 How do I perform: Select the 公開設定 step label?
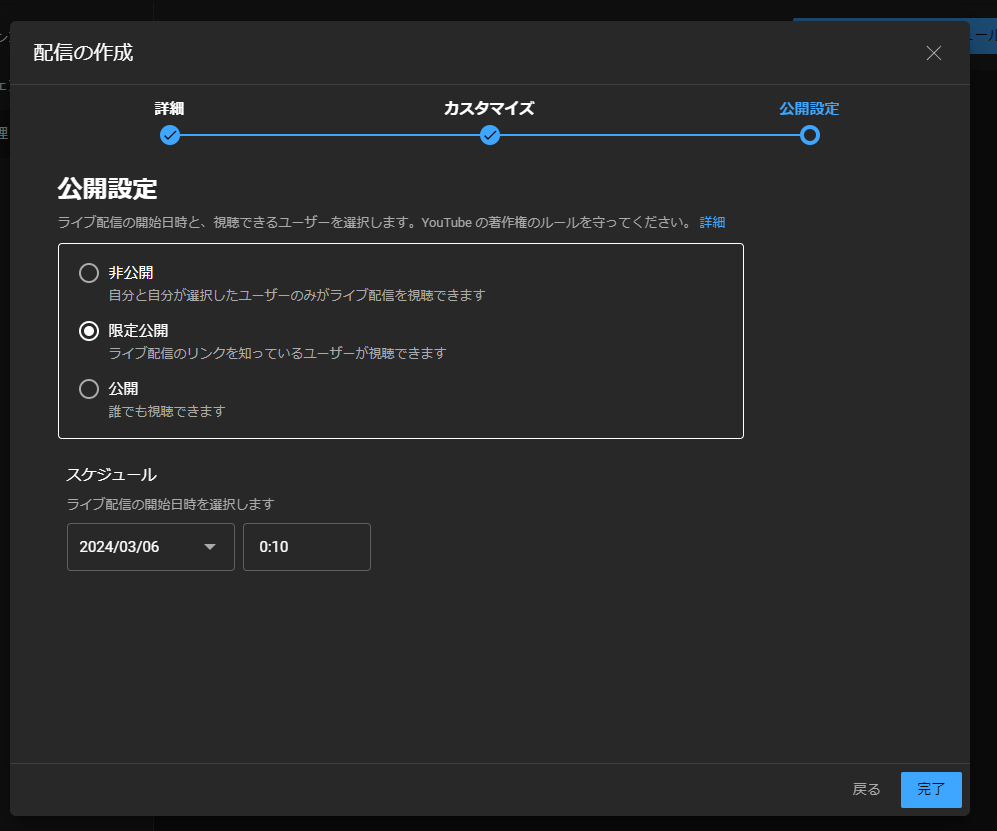[x=809, y=109]
